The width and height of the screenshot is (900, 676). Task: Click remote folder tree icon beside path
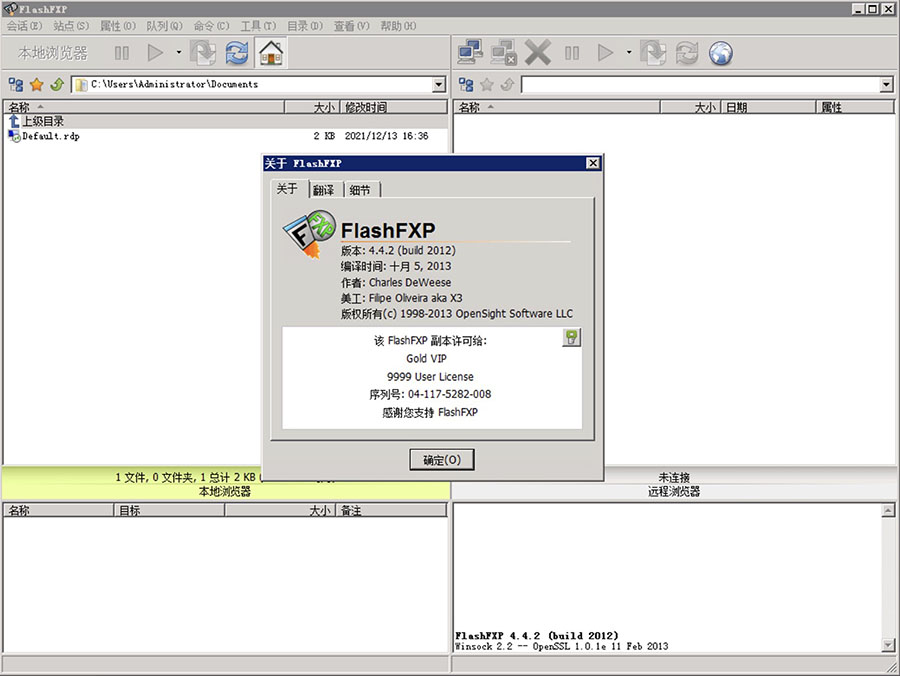pos(466,85)
